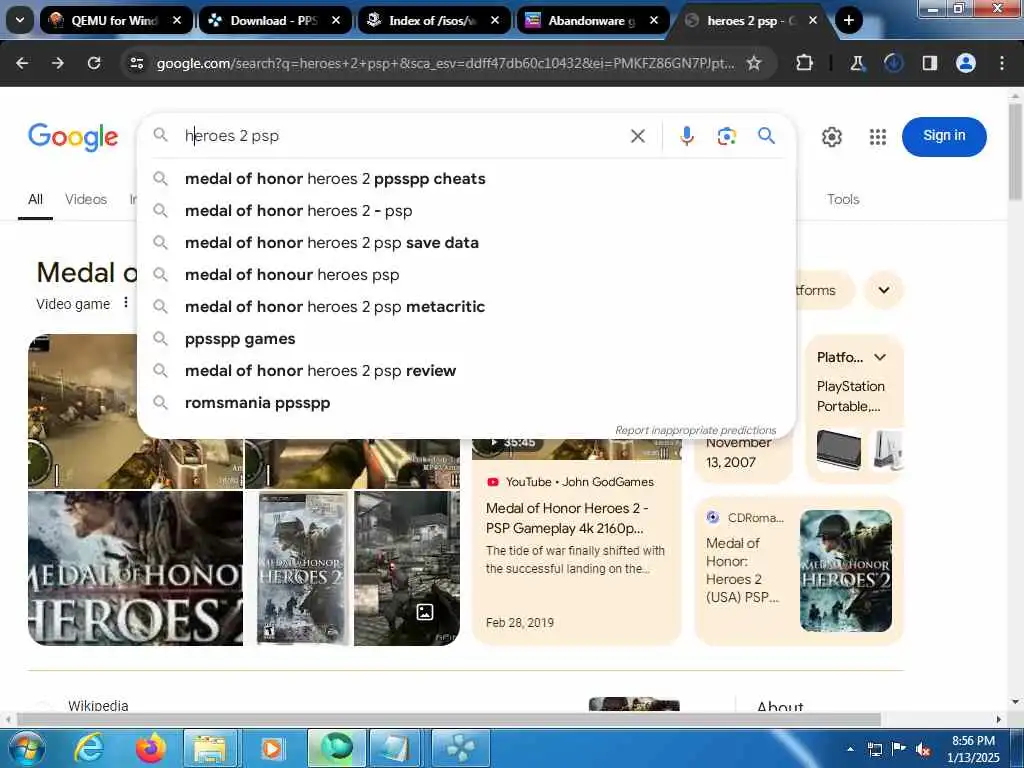Open tab search dropdown arrow

click(20, 20)
